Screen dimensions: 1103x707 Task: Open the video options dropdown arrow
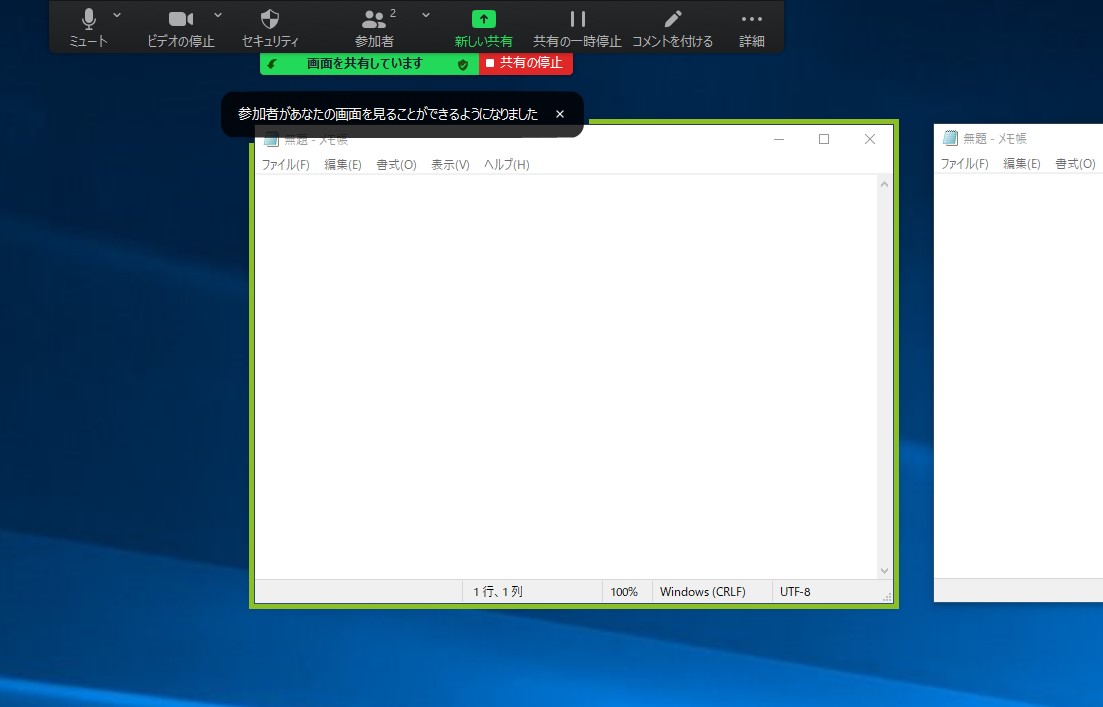(218, 14)
